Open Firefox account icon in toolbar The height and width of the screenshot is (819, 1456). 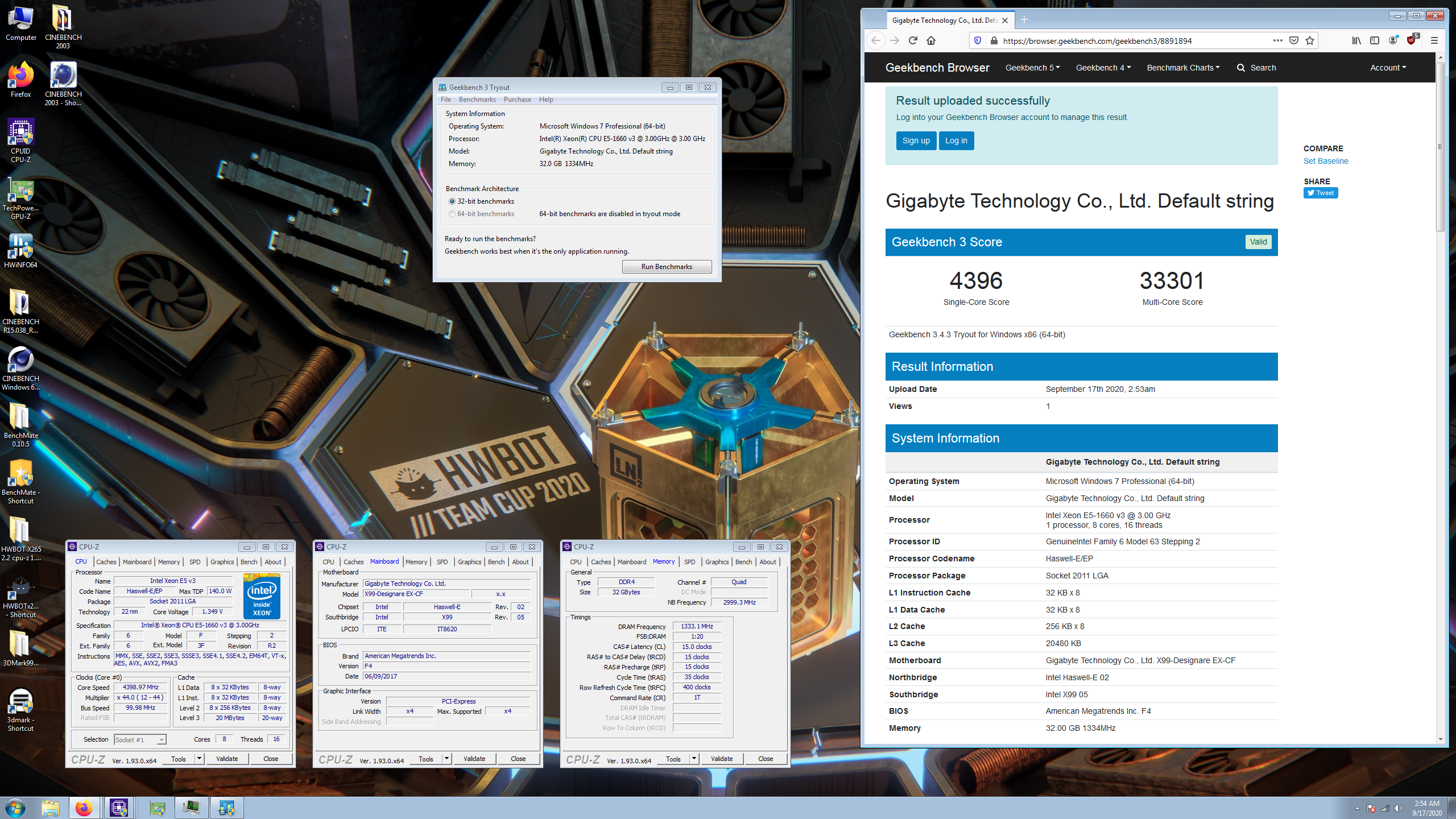point(1393,40)
